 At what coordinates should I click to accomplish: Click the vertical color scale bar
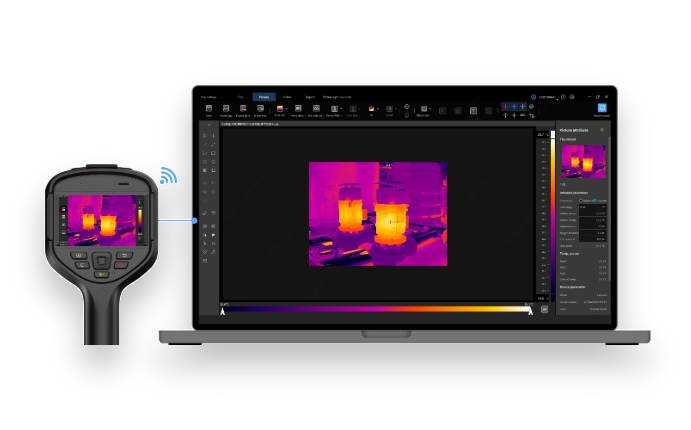point(553,216)
